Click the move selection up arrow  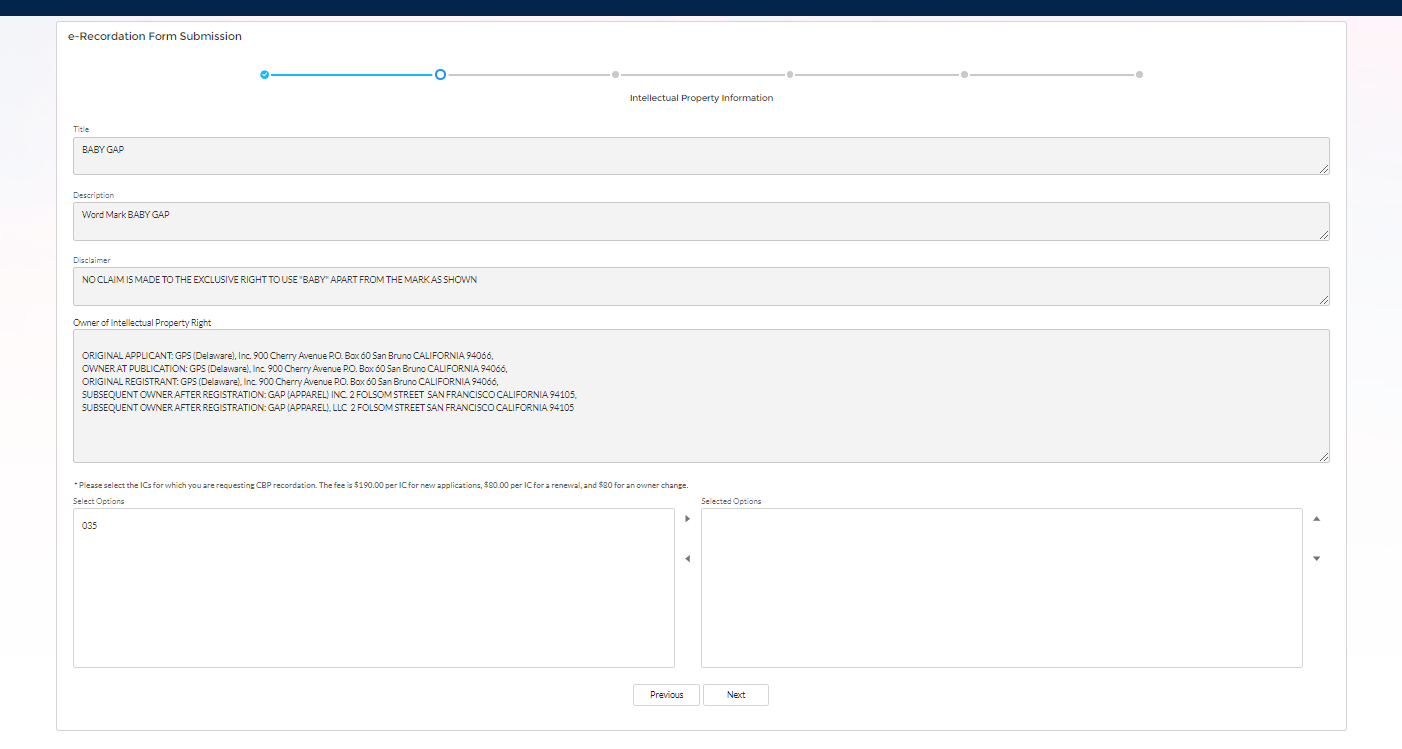(1316, 519)
